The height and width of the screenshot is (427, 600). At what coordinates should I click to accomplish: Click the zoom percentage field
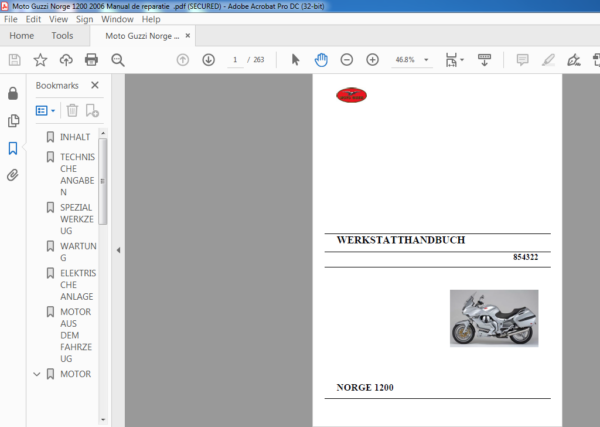[405, 60]
